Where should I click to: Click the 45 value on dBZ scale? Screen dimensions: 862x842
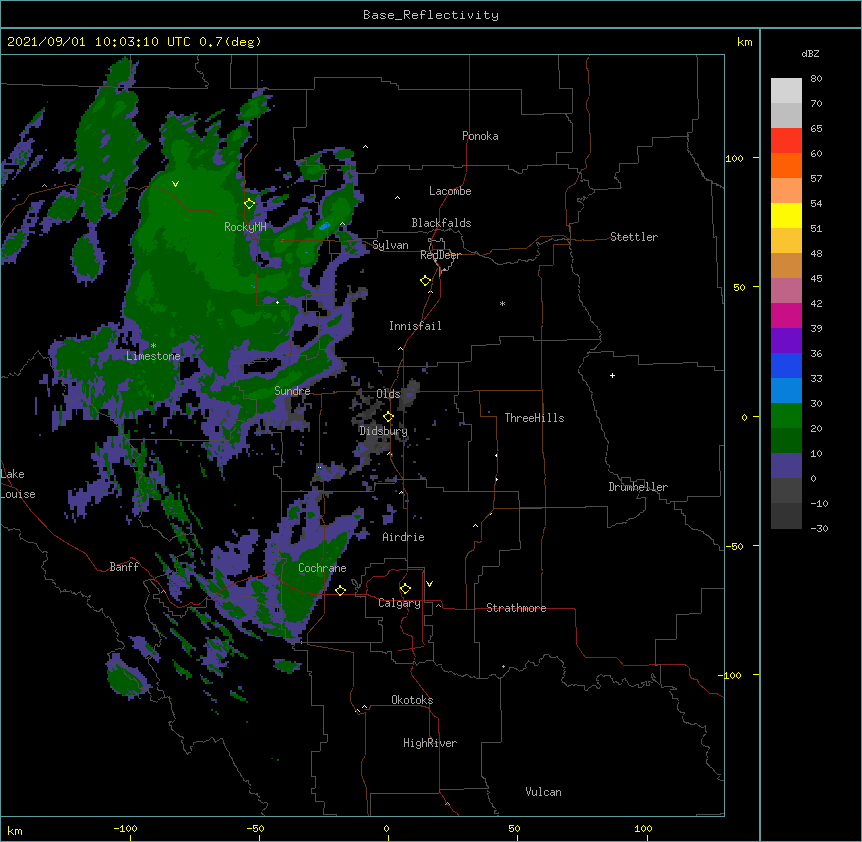click(816, 278)
